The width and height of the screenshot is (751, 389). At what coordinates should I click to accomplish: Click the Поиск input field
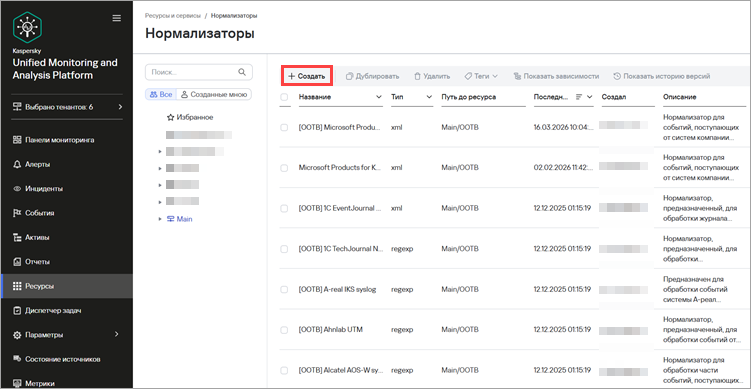click(x=193, y=72)
